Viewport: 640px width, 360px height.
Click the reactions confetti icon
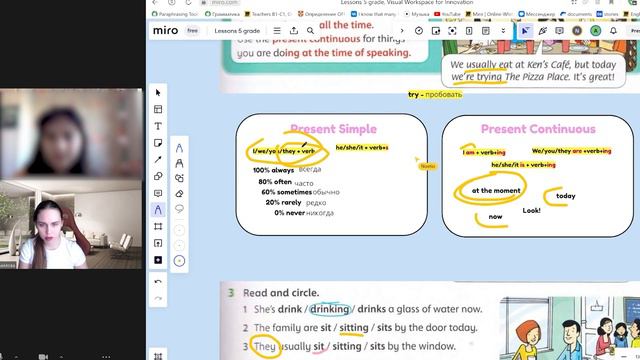point(542,31)
